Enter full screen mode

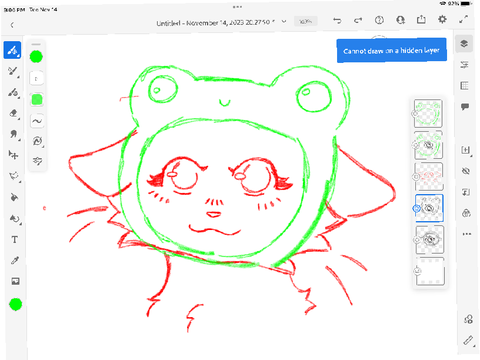click(464, 19)
